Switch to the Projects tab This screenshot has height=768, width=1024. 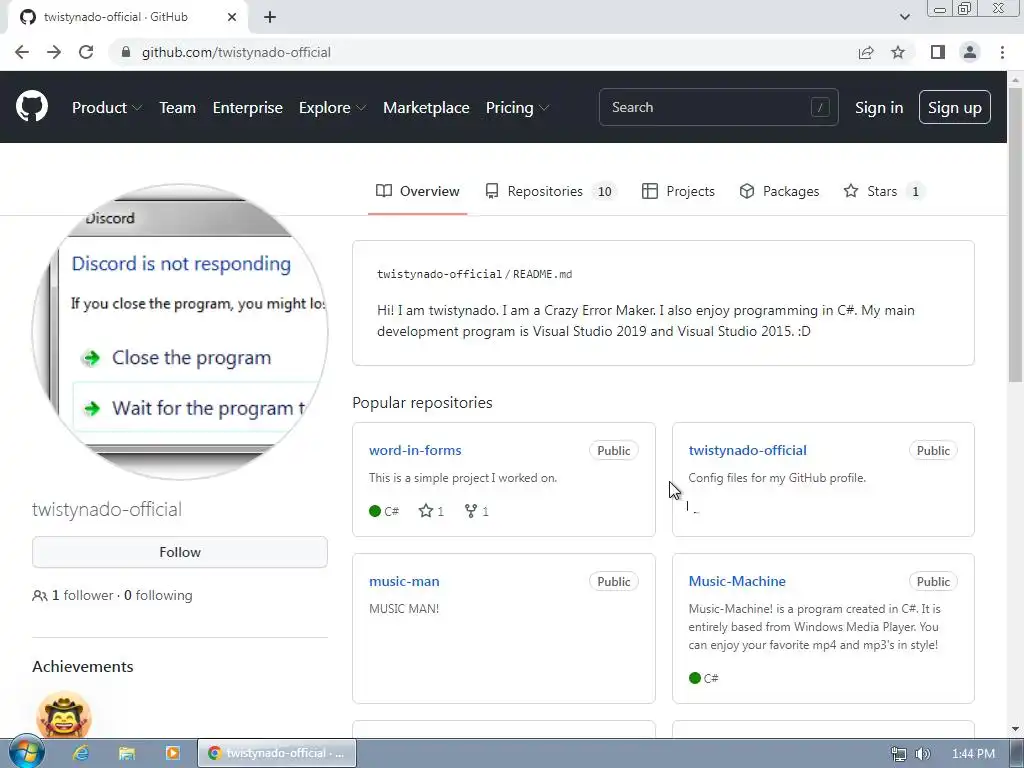point(678,191)
